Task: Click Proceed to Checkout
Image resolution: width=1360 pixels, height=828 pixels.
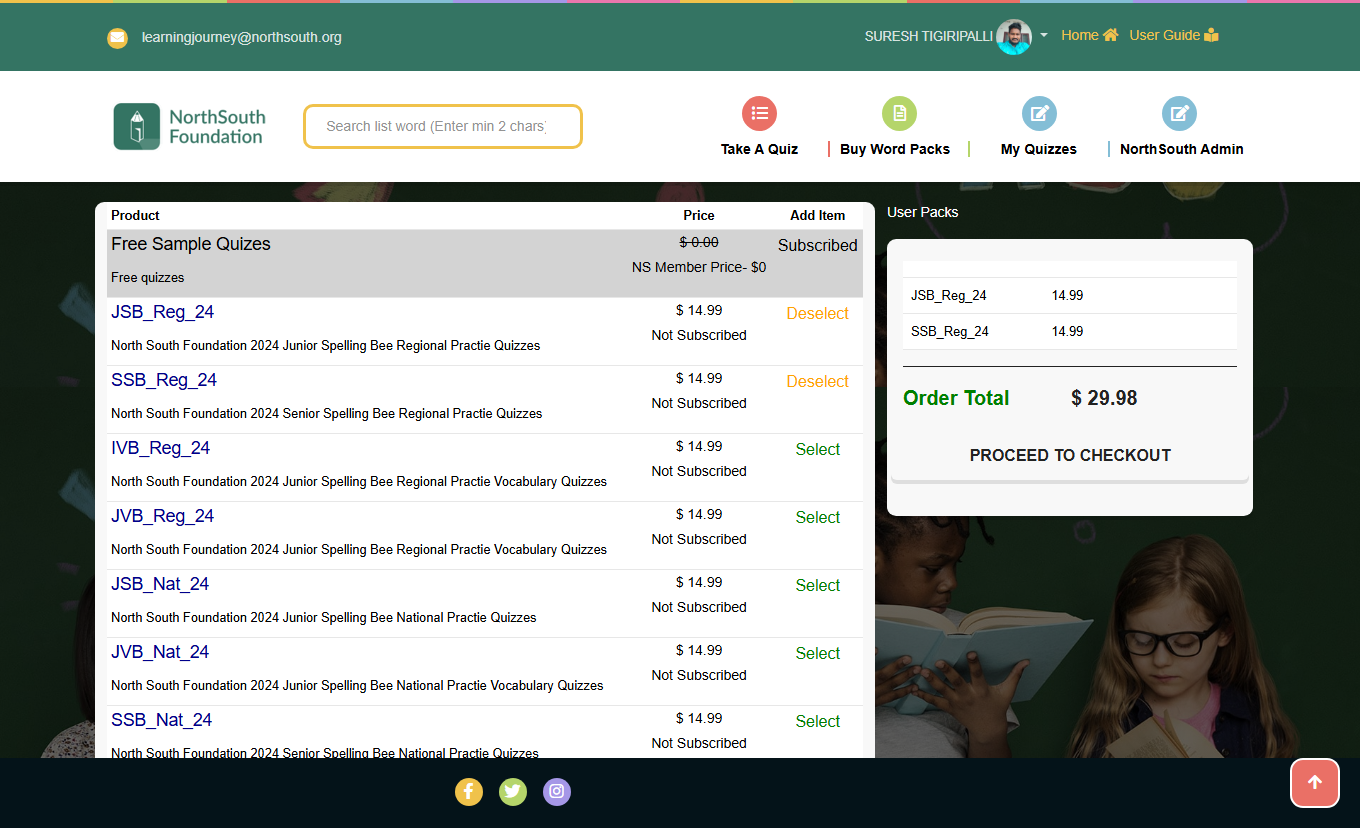Action: (1070, 455)
